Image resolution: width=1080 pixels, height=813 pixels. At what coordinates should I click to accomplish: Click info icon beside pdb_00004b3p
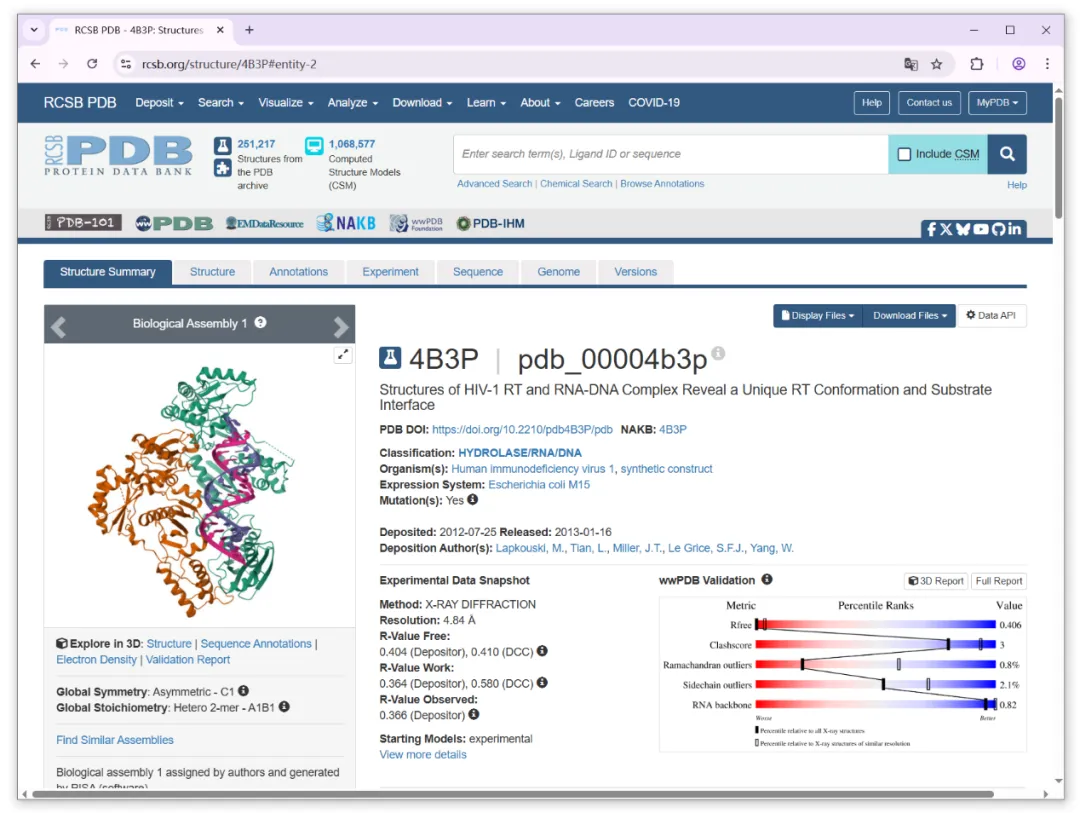[x=718, y=353]
